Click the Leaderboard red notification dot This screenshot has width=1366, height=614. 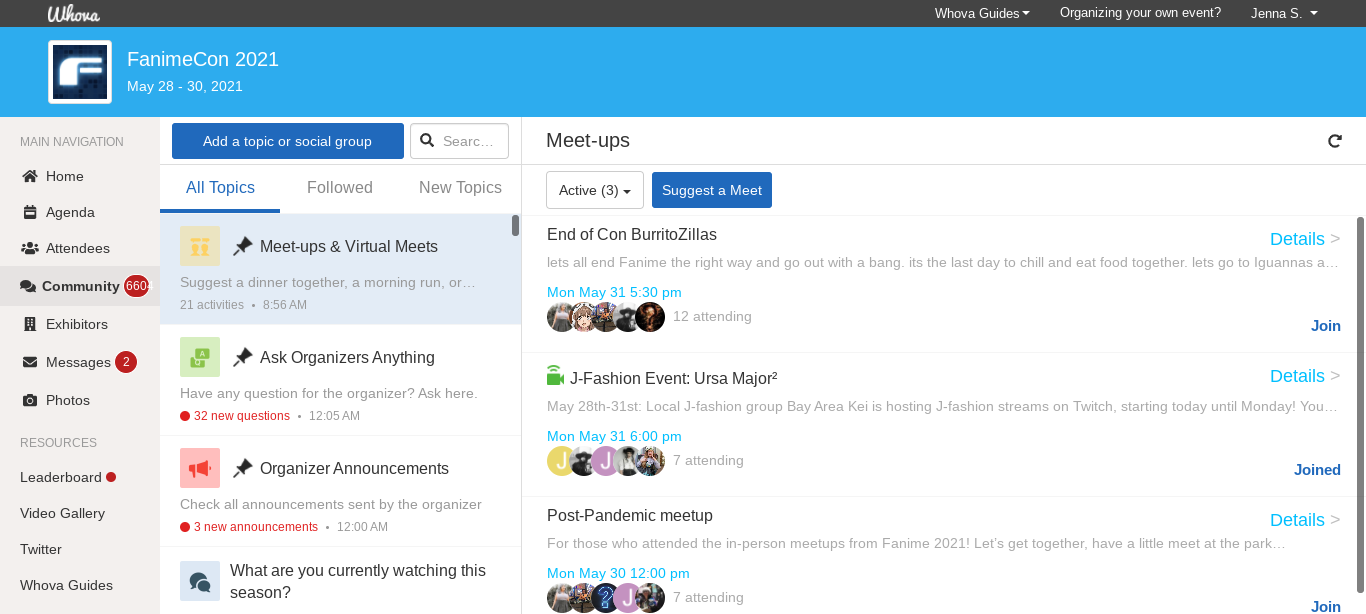tap(111, 477)
